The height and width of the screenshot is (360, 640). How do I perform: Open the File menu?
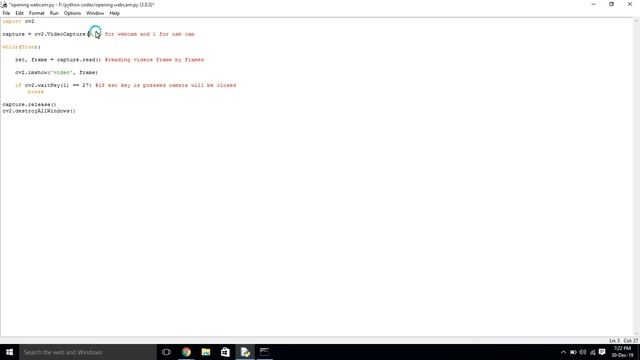(6, 13)
